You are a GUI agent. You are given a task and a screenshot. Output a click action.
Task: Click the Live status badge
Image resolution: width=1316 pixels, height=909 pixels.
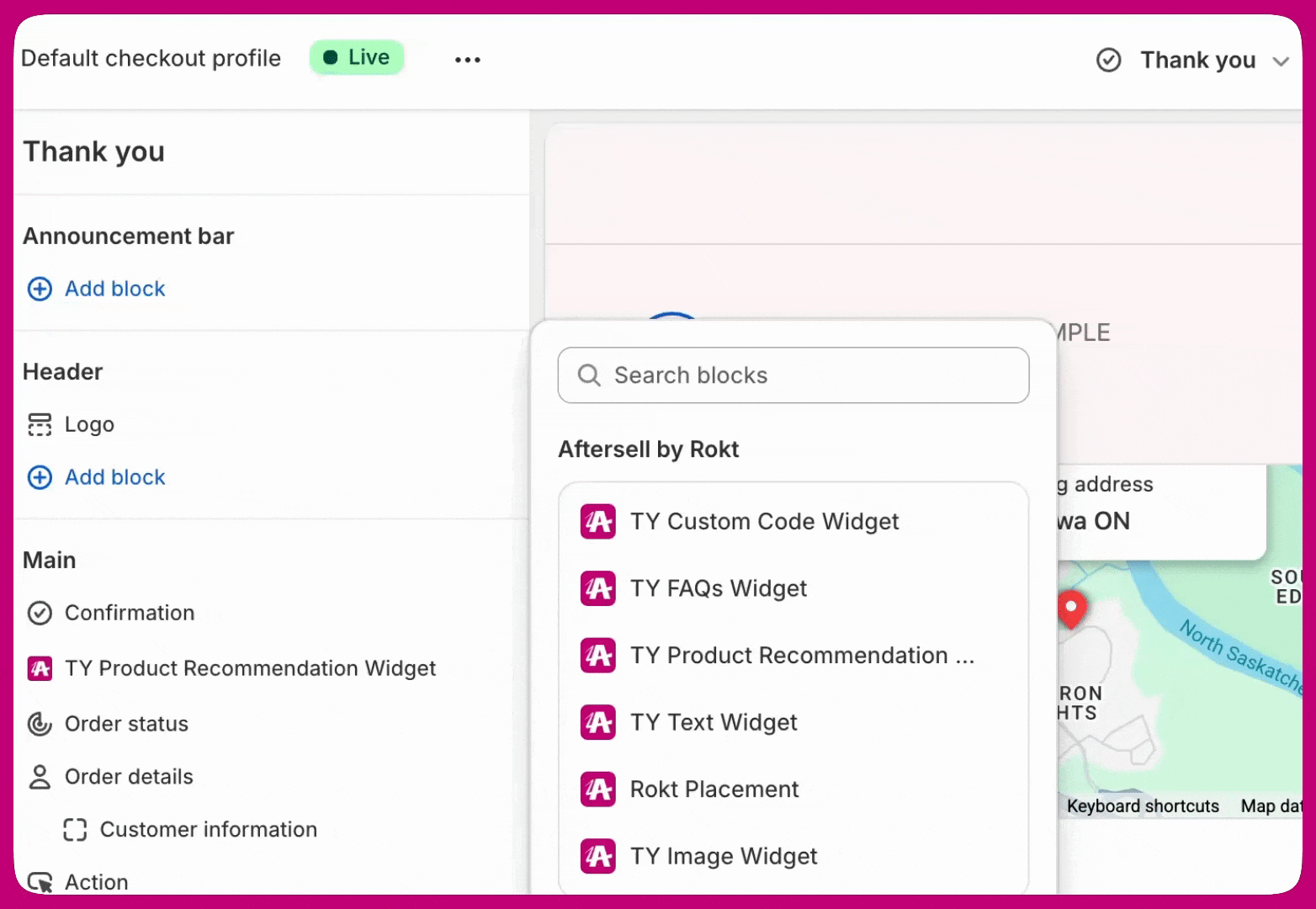357,57
